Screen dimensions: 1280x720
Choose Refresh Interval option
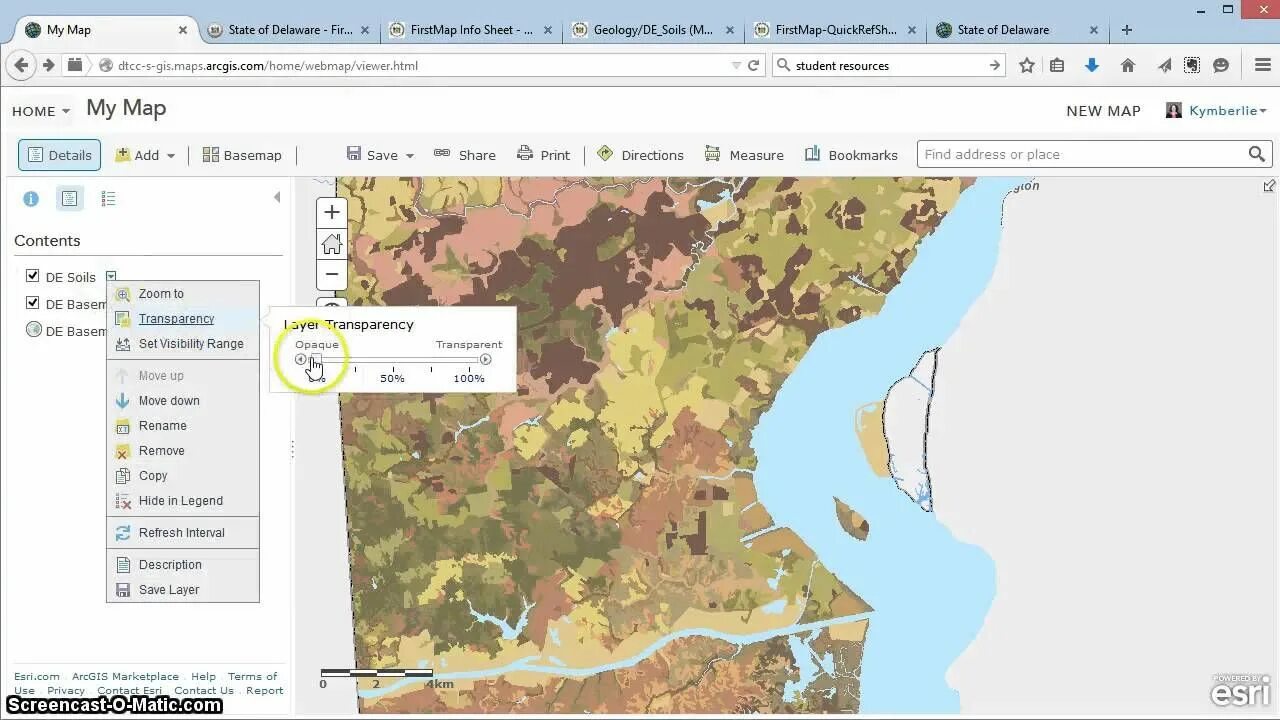point(182,533)
